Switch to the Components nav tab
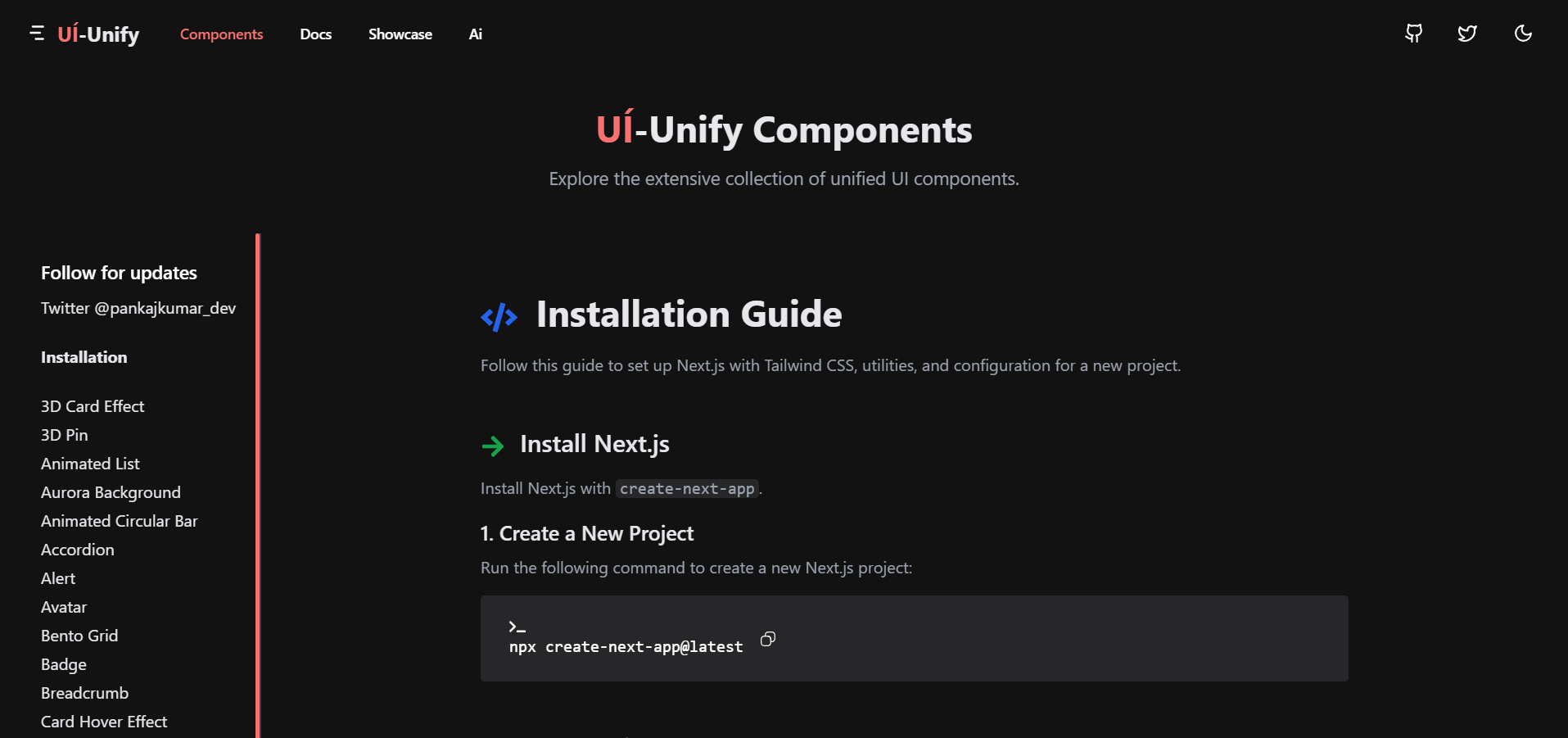Image resolution: width=1568 pixels, height=738 pixels. point(221,34)
